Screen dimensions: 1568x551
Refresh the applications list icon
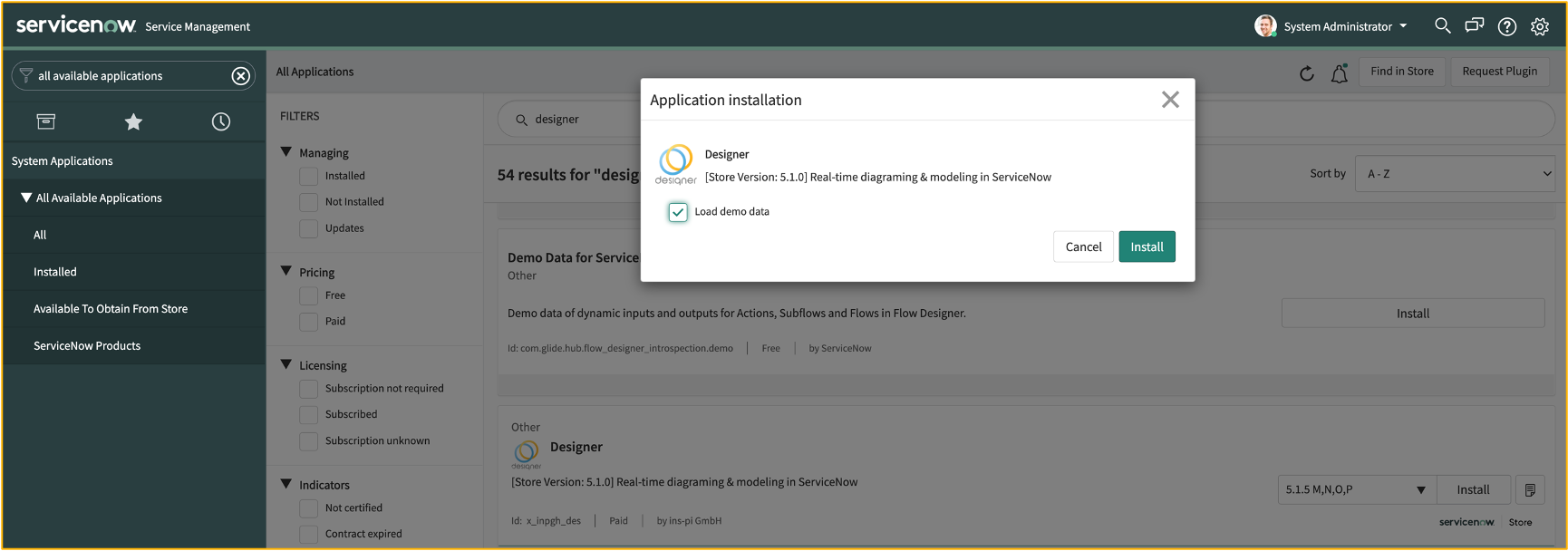coord(1306,73)
